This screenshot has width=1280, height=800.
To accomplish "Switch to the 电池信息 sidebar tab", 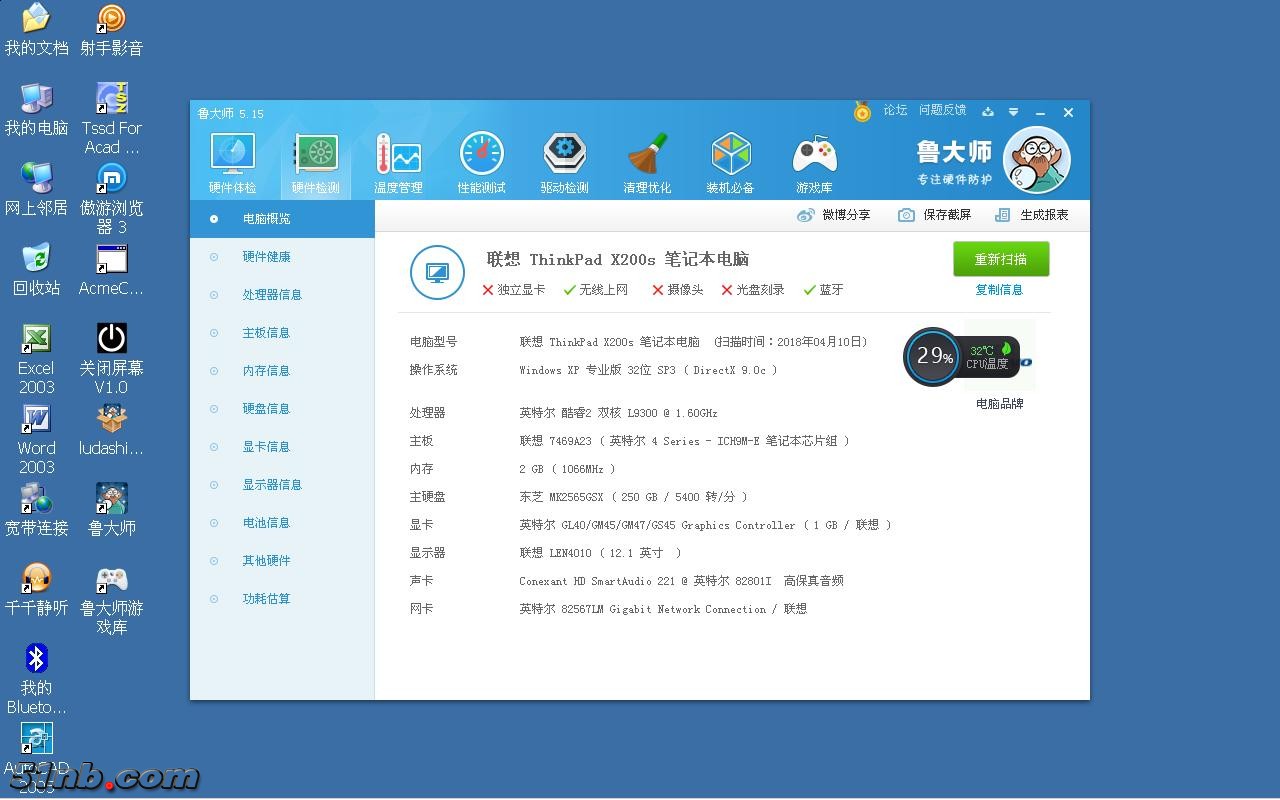I will tap(266, 523).
